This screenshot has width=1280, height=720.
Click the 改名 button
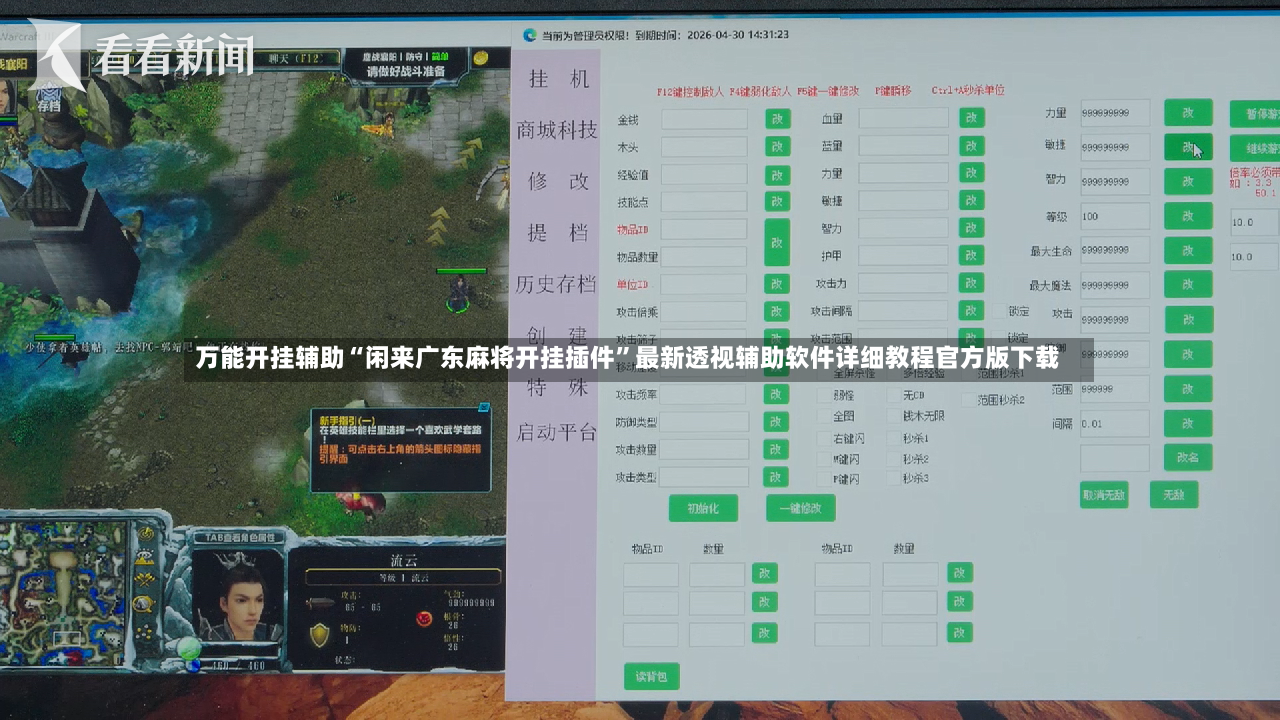(1188, 458)
